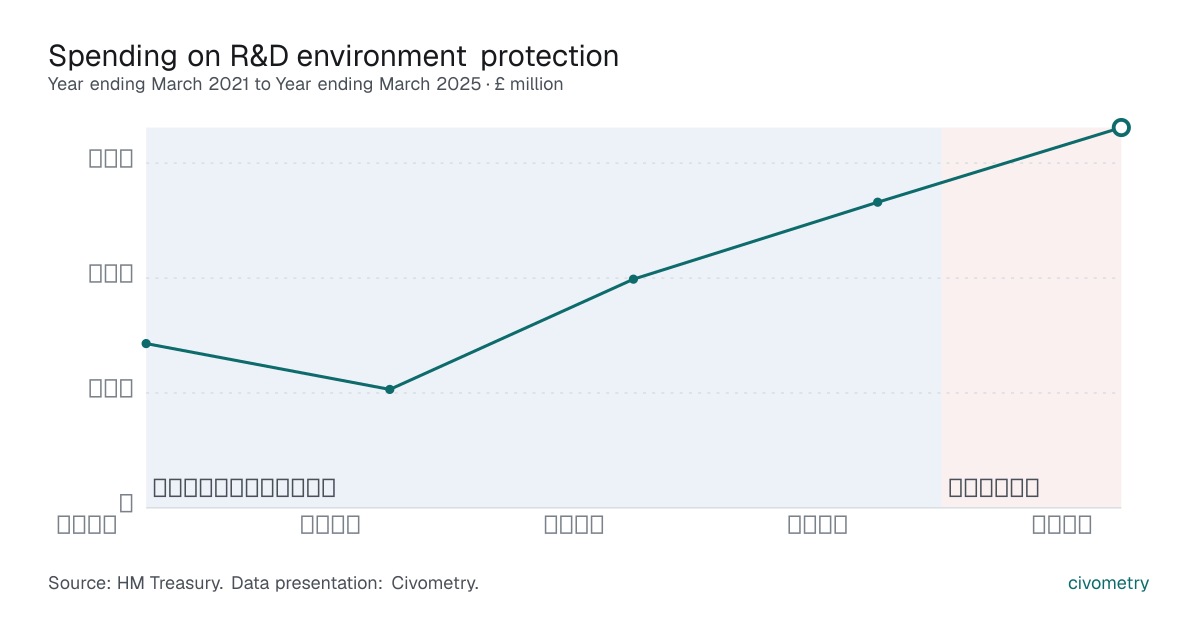Click the 'Source: HM Treasury' text

135,583
